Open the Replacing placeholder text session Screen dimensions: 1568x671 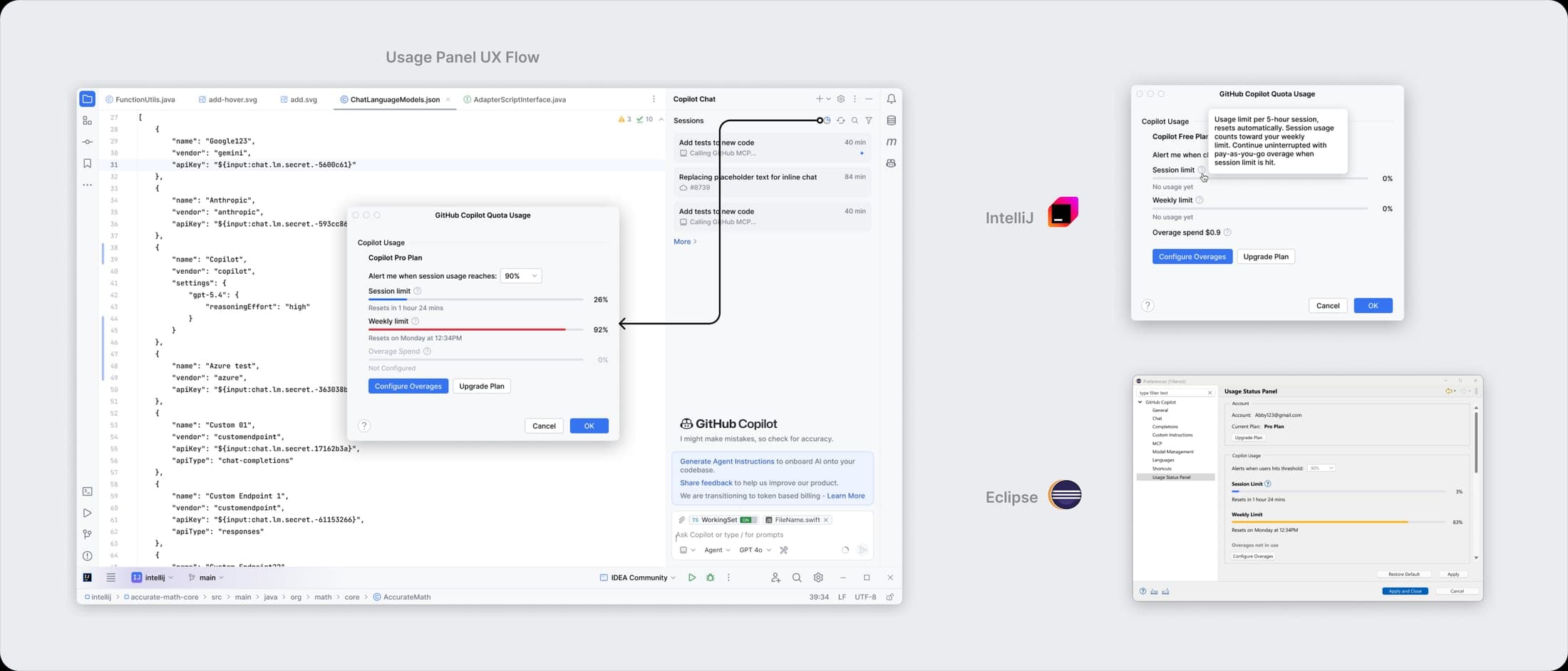[773, 182]
